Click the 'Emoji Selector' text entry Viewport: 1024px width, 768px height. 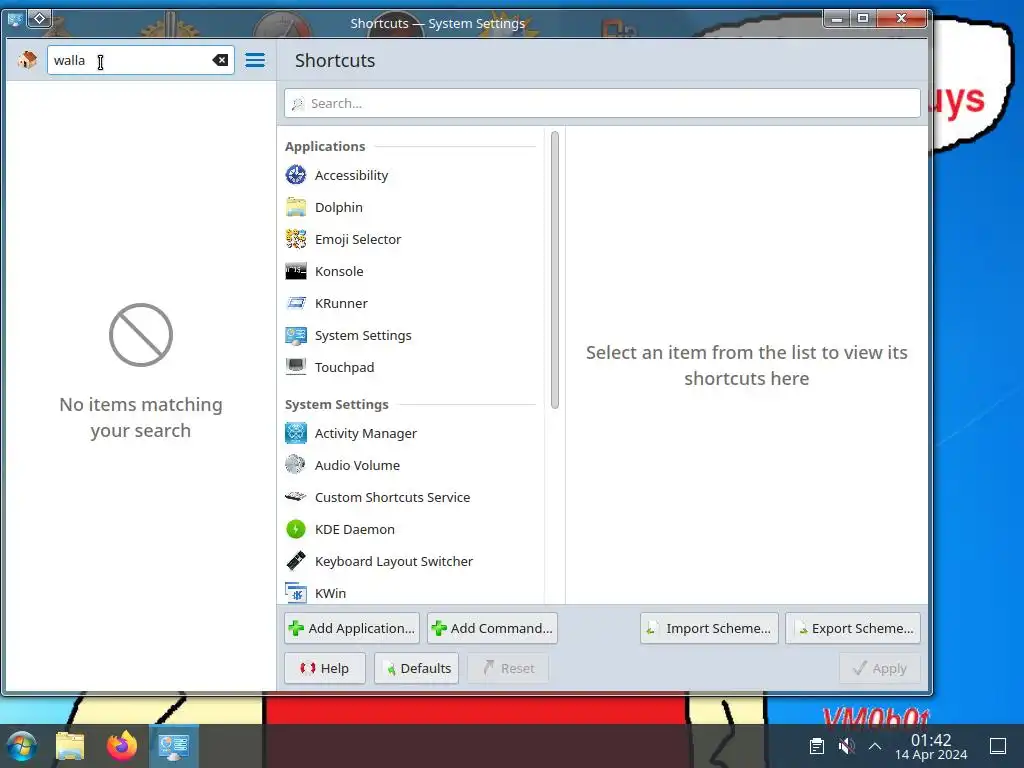(358, 239)
